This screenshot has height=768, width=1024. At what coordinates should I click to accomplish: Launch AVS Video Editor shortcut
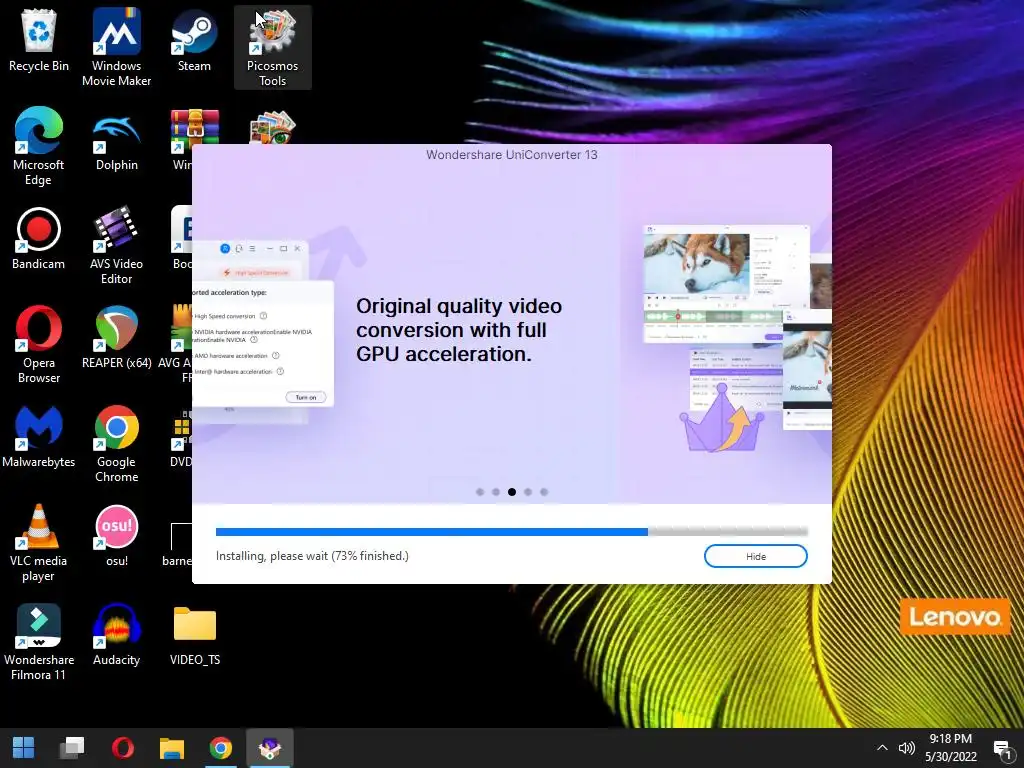[x=116, y=246]
